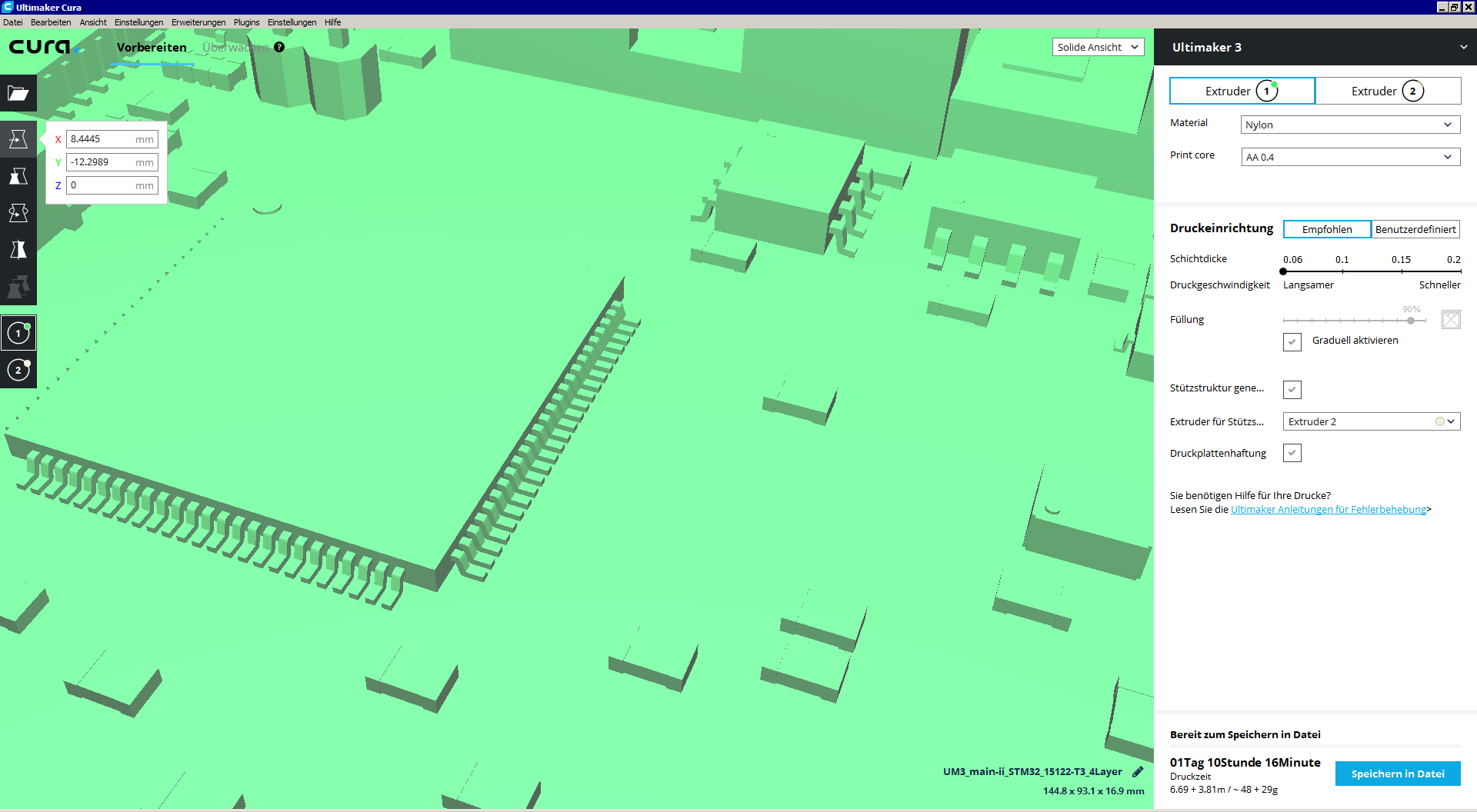Click the infill pattern preview icon
Image resolution: width=1477 pixels, height=812 pixels.
[1451, 319]
